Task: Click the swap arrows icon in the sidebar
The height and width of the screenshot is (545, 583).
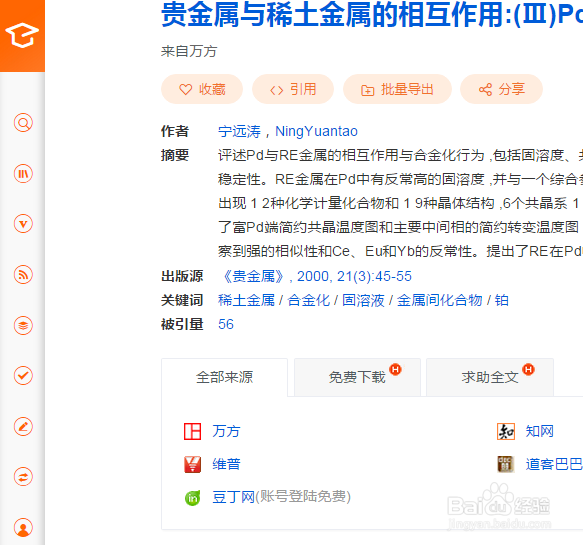Action: [x=23, y=477]
